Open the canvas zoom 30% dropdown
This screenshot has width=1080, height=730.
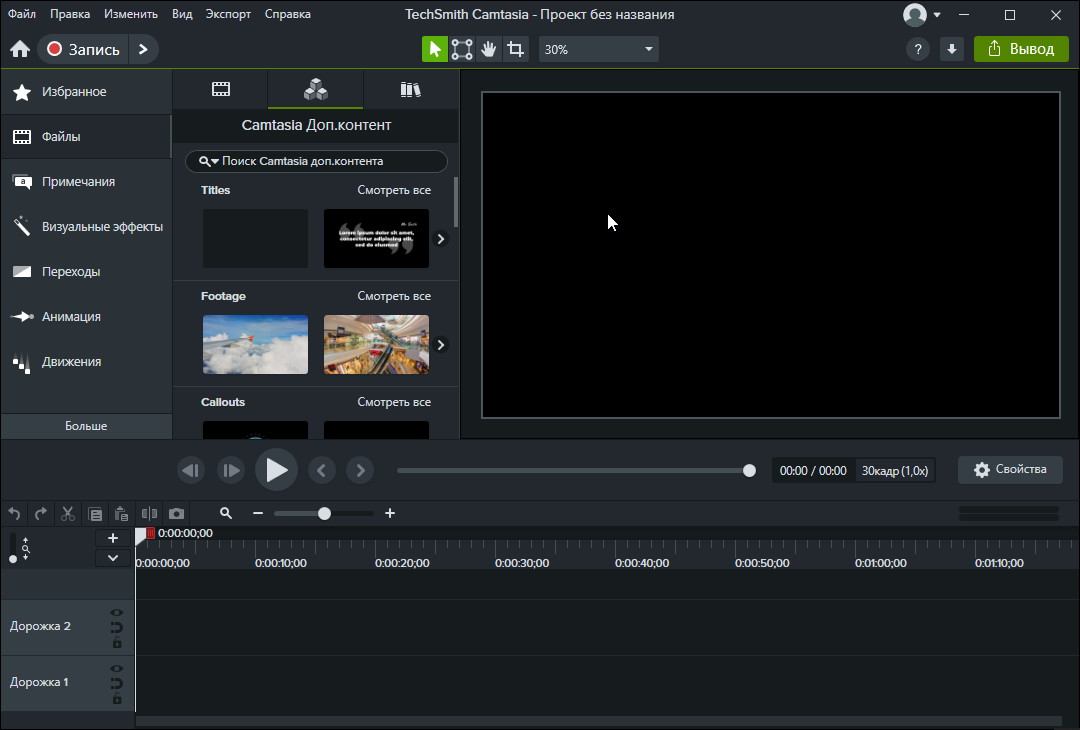pos(599,49)
